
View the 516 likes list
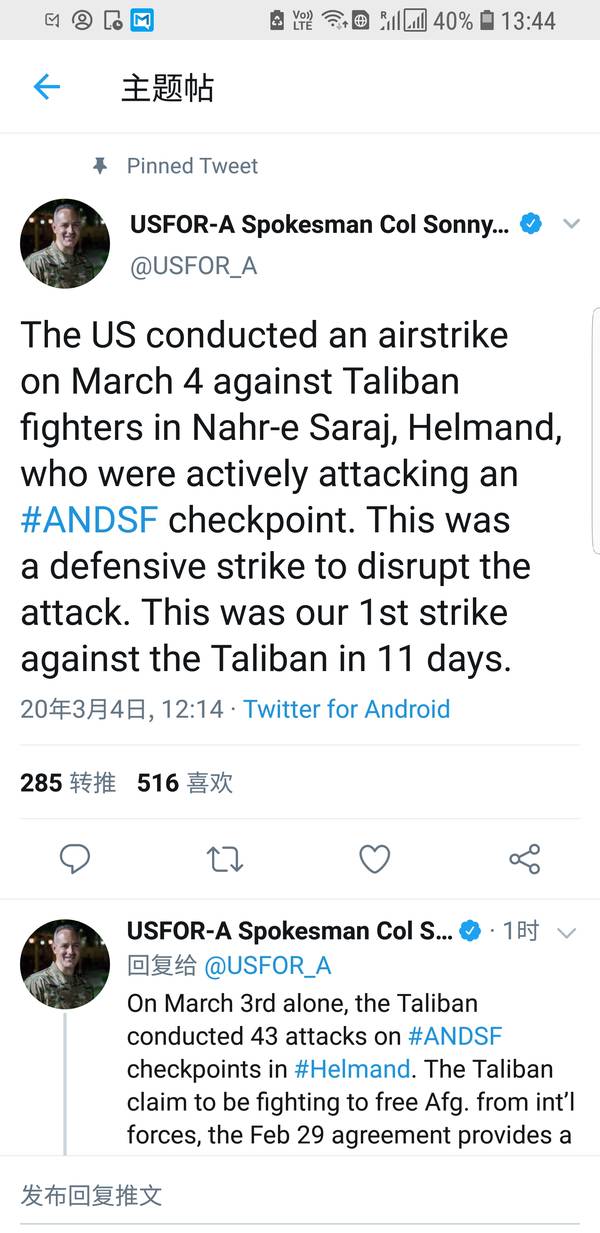tap(185, 782)
